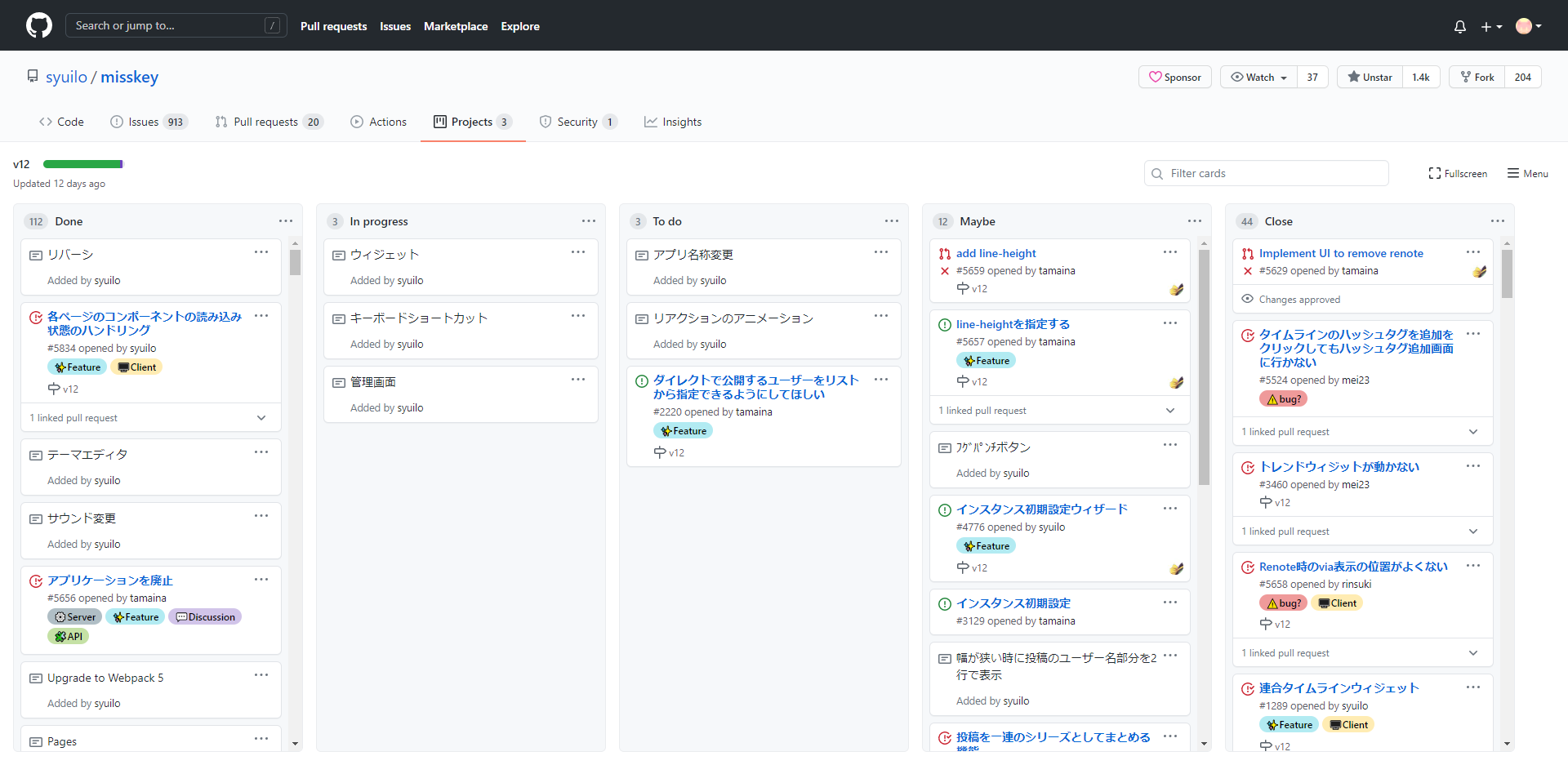
Task: Unstar the repository
Action: pos(1370,77)
